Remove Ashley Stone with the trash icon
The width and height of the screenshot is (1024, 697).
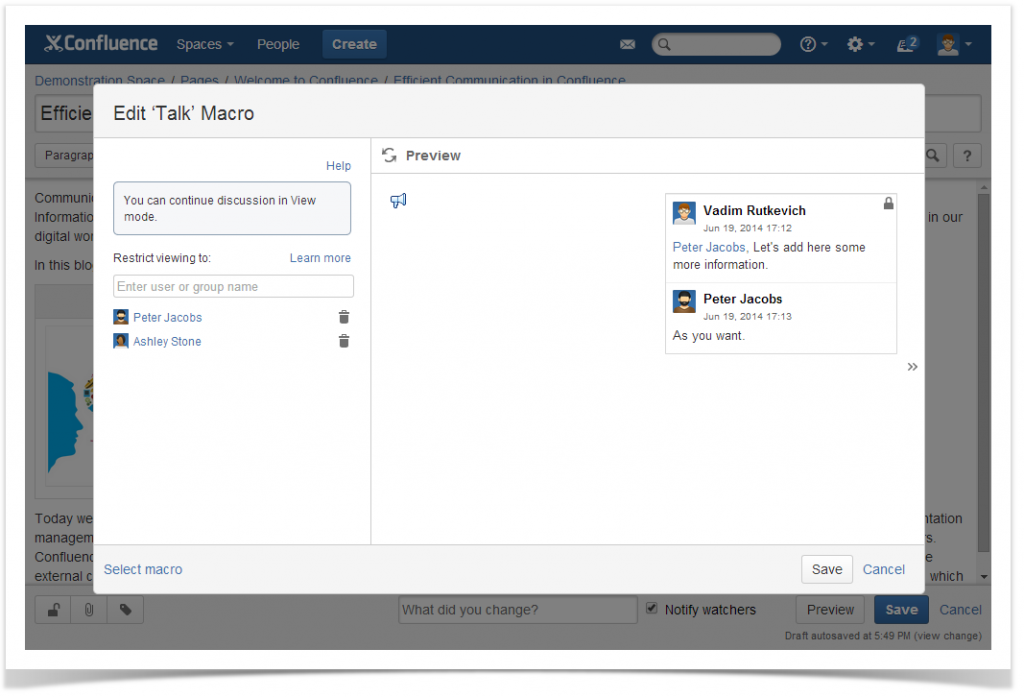tap(343, 340)
